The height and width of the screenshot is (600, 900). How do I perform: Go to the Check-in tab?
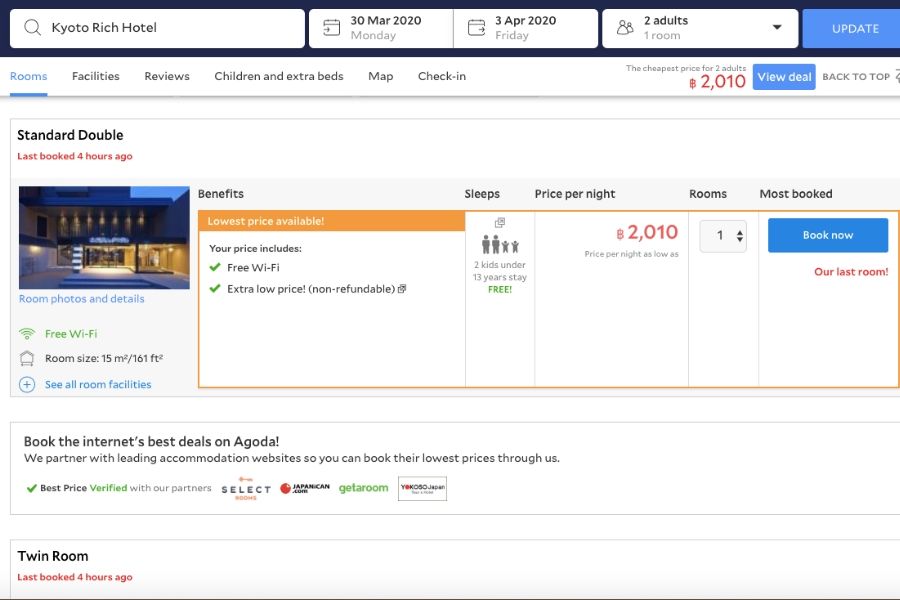pyautogui.click(x=442, y=76)
